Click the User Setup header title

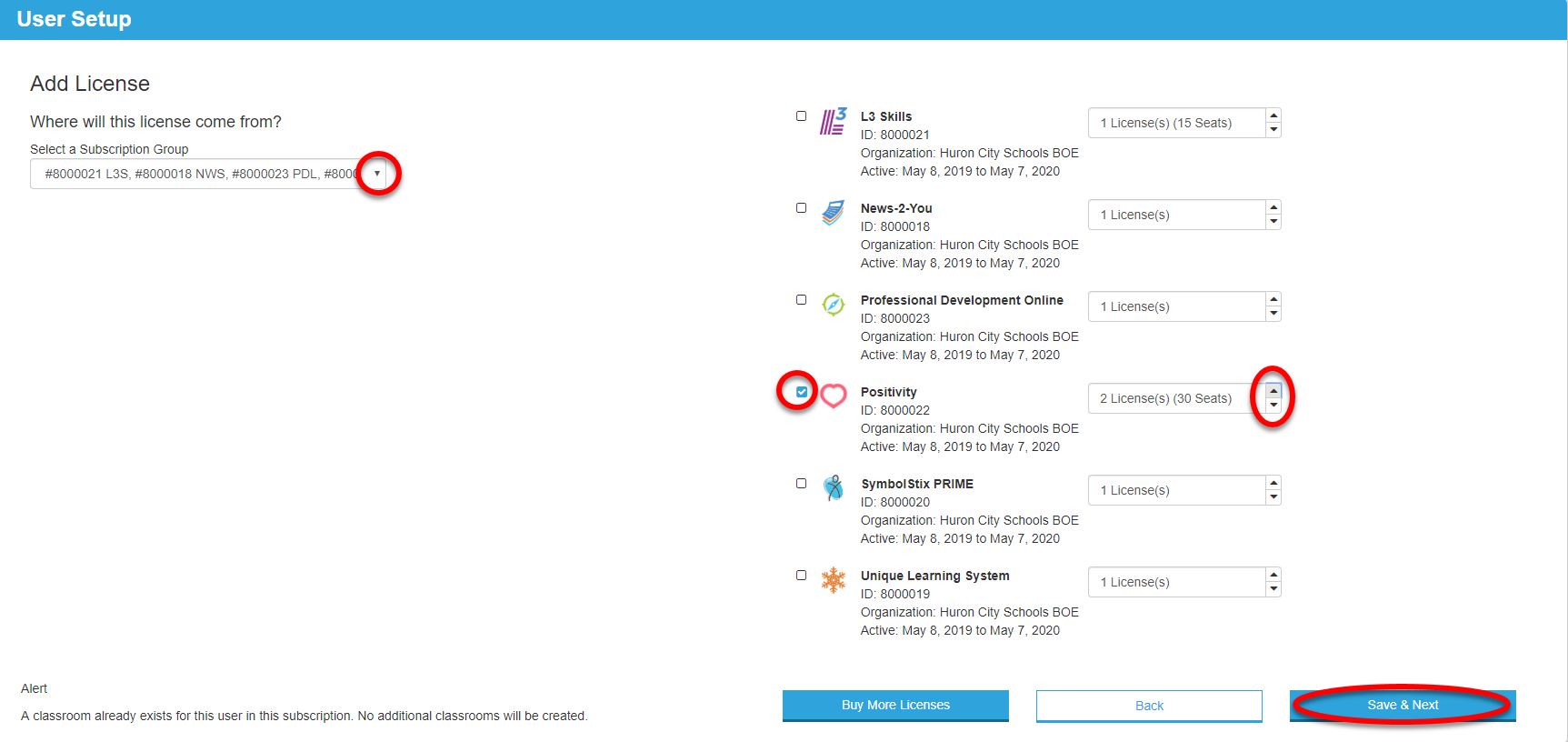(74, 19)
